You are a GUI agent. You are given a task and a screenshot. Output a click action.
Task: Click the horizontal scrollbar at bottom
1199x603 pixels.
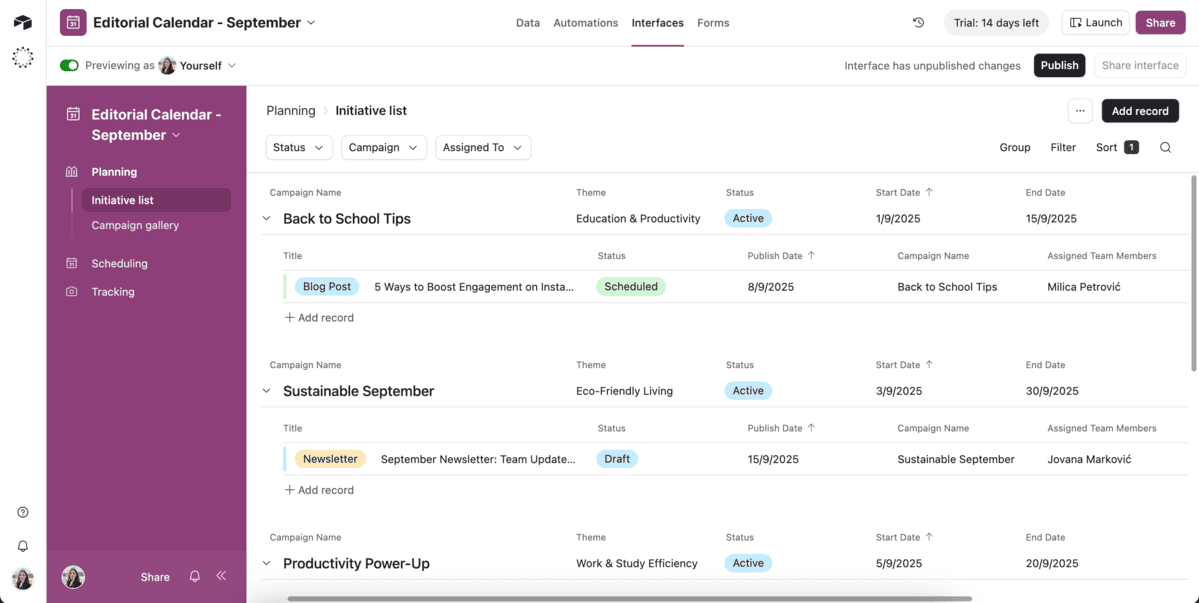tap(629, 598)
